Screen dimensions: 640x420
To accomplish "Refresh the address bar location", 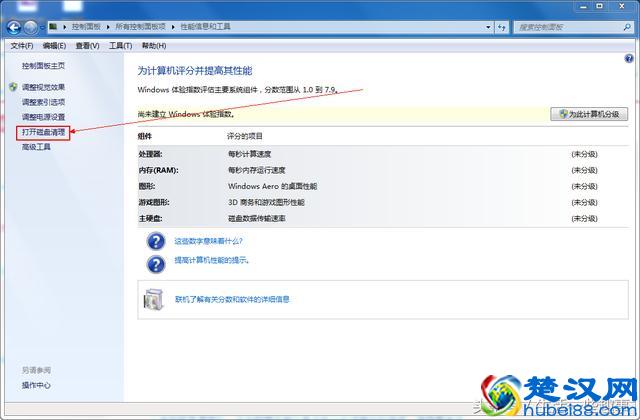I will pyautogui.click(x=502, y=27).
